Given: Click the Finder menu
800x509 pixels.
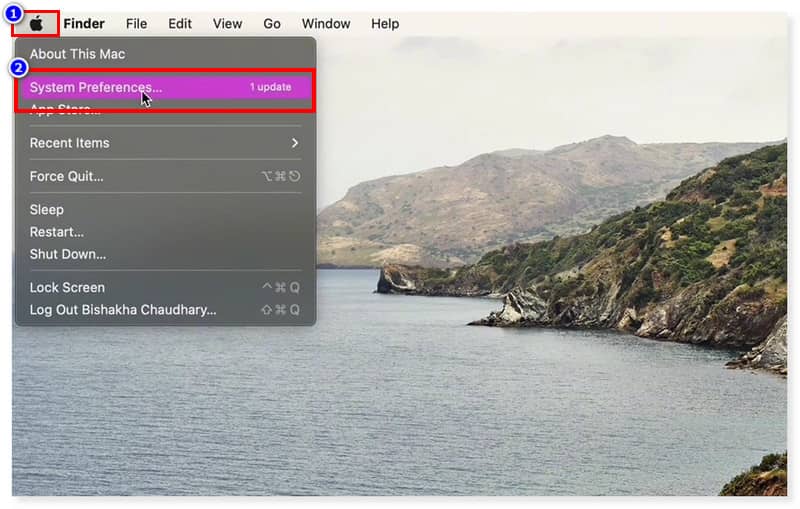Looking at the screenshot, I should tap(84, 24).
